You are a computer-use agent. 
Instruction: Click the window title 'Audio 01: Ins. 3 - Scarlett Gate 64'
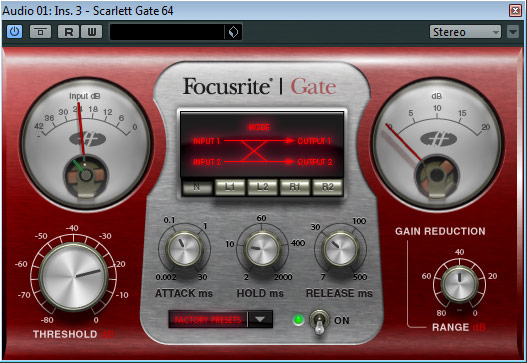(x=88, y=11)
